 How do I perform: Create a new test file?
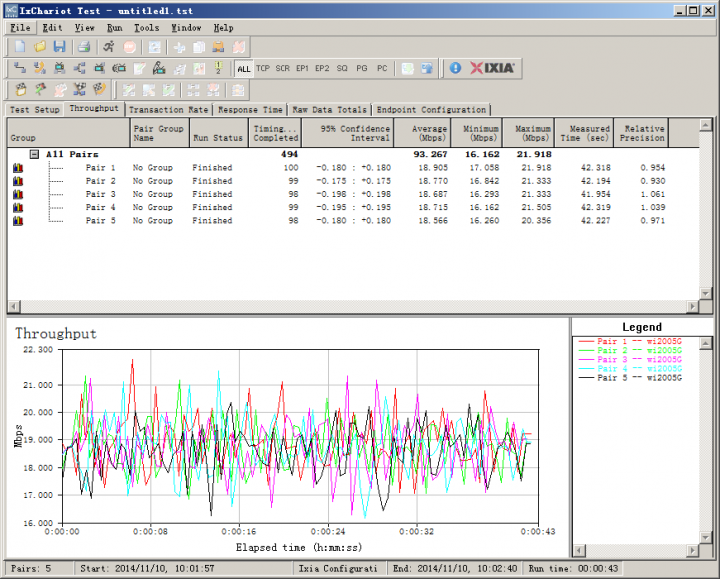pos(20,46)
